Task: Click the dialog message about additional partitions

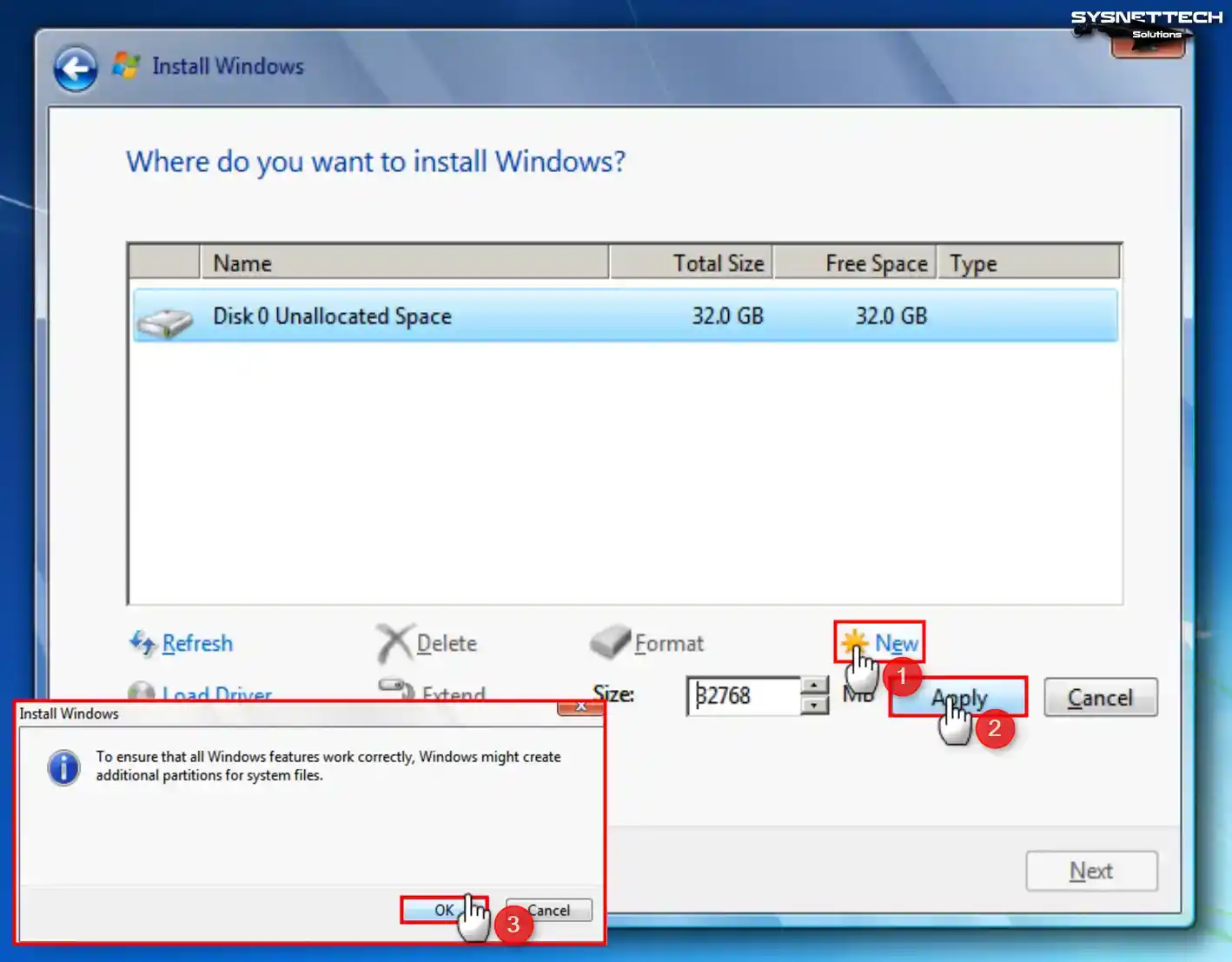Action: coord(328,766)
